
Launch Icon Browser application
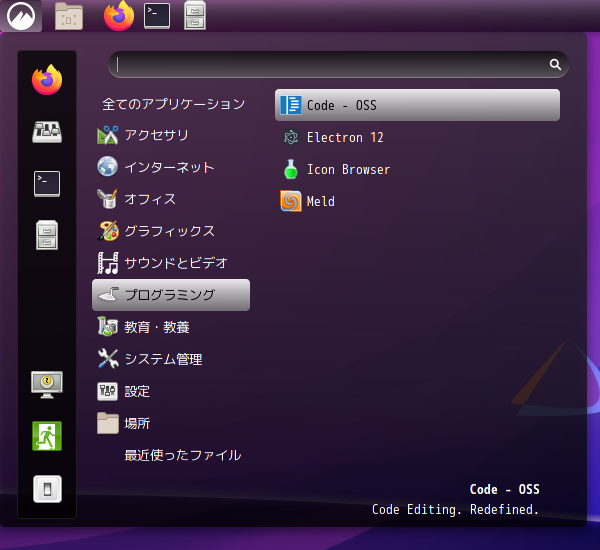417,169
